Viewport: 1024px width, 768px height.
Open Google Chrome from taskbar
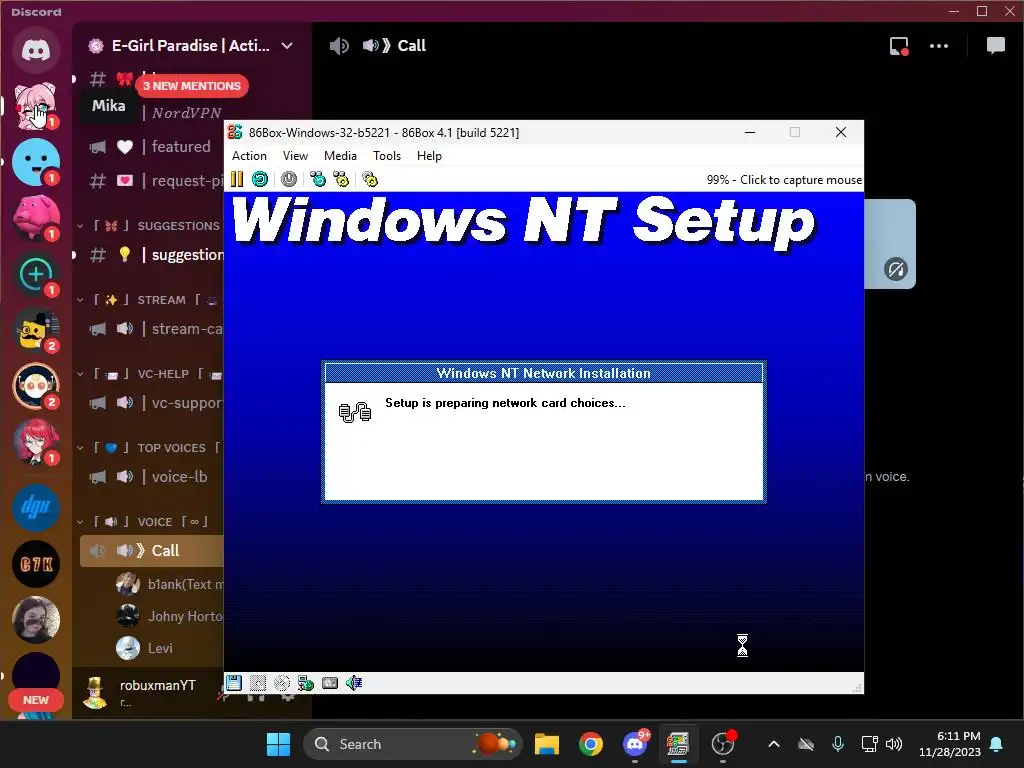(590, 744)
